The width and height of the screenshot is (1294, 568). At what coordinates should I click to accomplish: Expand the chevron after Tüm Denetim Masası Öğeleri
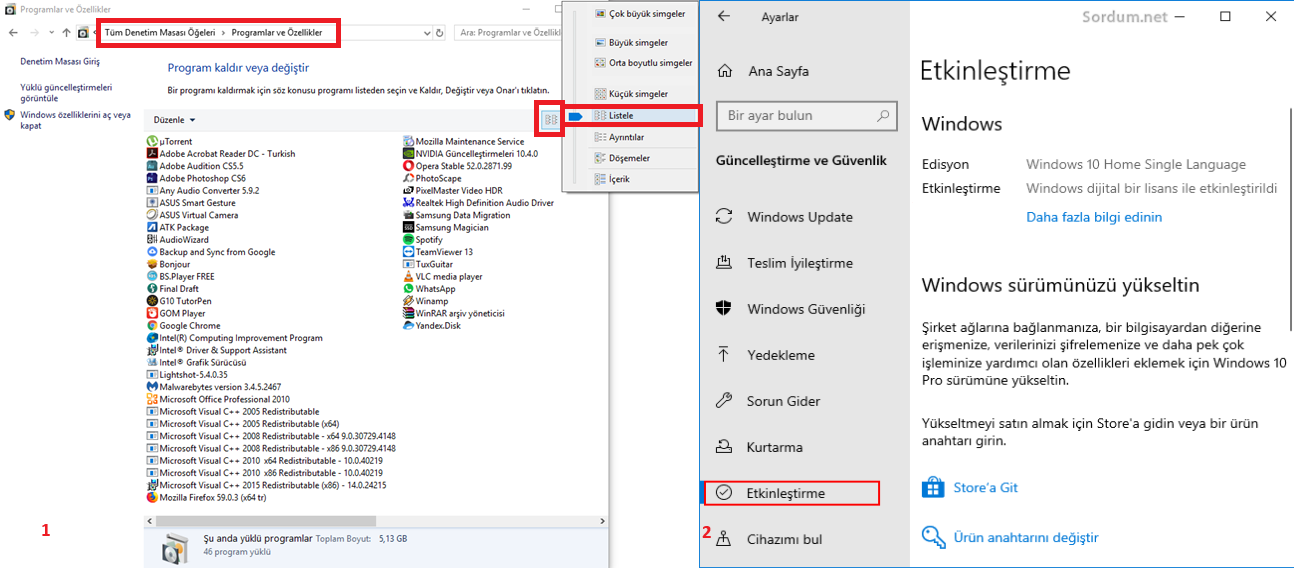coord(224,33)
